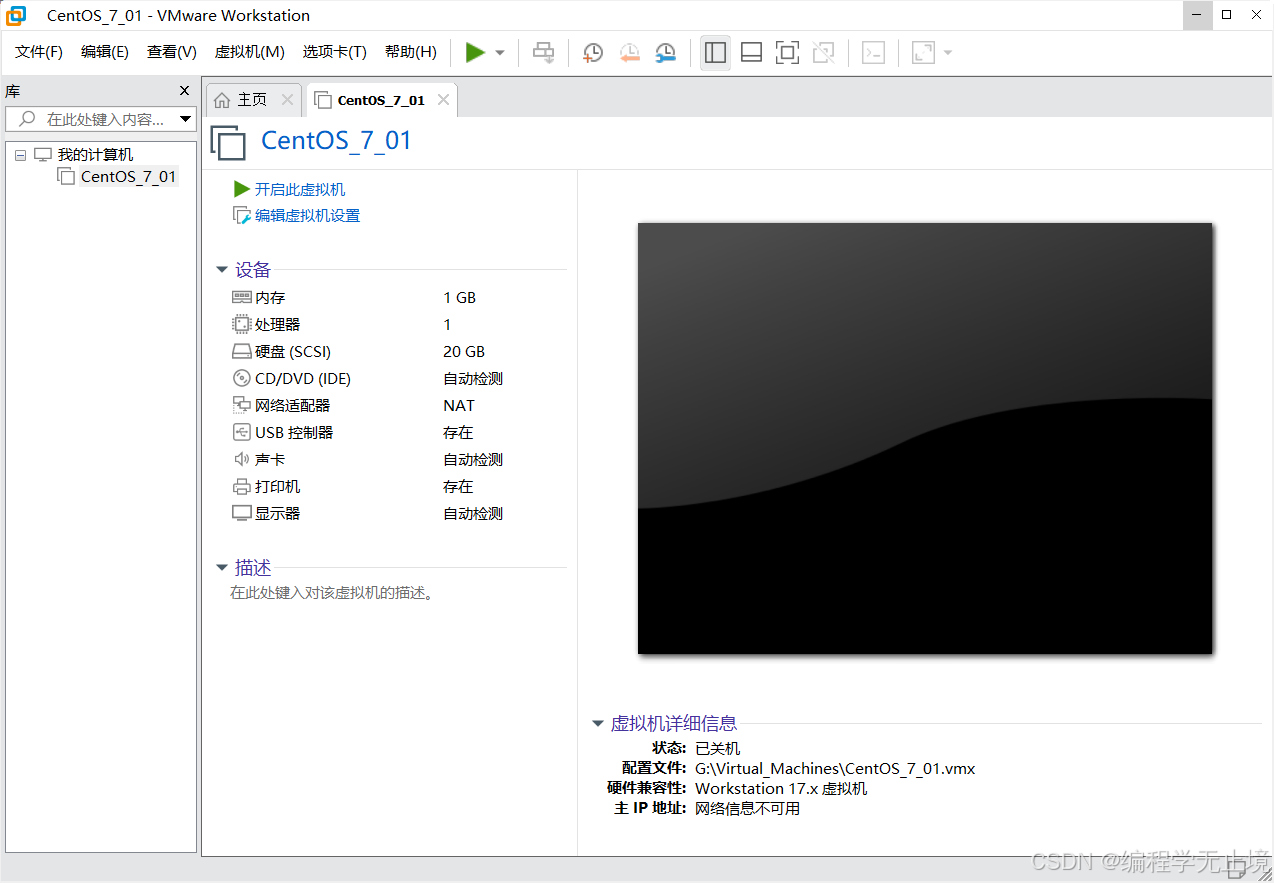Viewport: 1274px width, 883px height.
Task: Click the Workstation 17.x 虚拟机 compatibility text
Action: pyautogui.click(x=781, y=788)
